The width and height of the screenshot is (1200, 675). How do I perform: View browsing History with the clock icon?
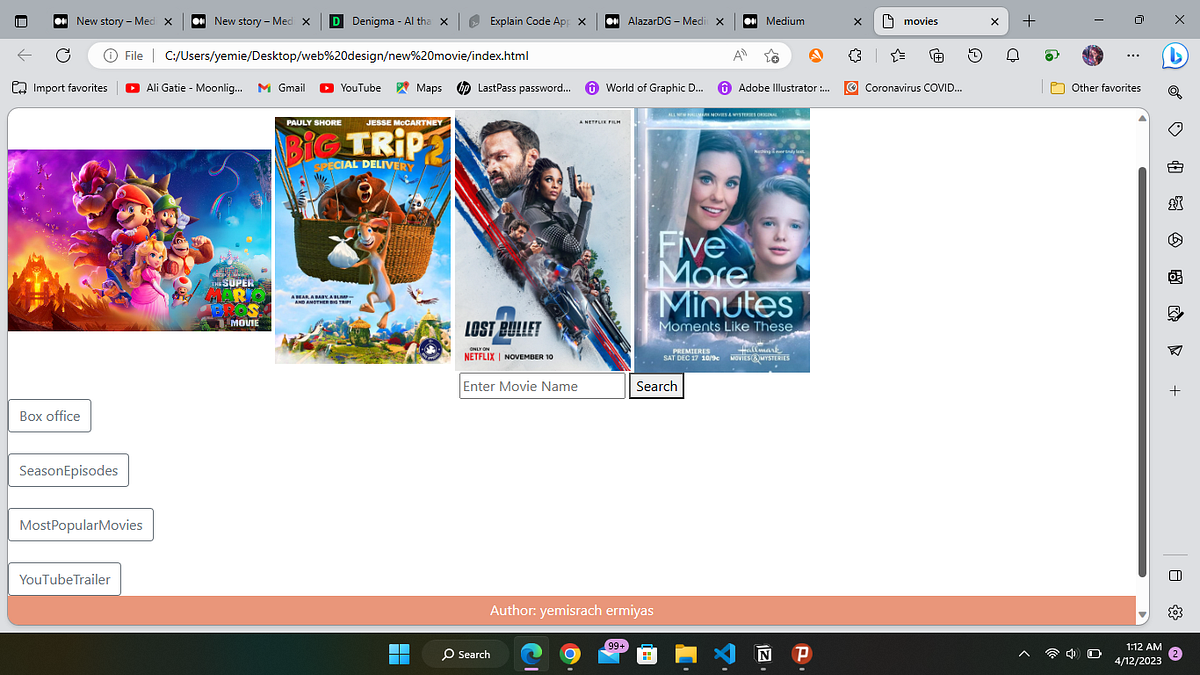coord(974,57)
